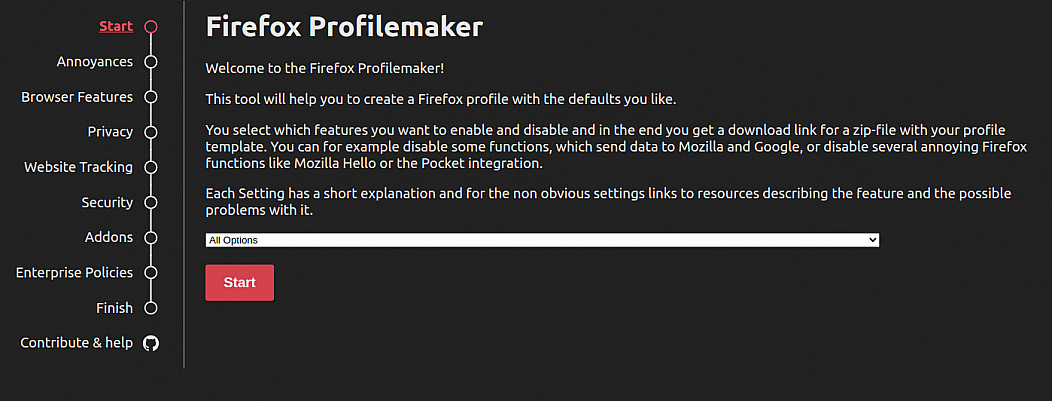Open the Contribute & help link
1052x401 pixels.
[x=77, y=343]
